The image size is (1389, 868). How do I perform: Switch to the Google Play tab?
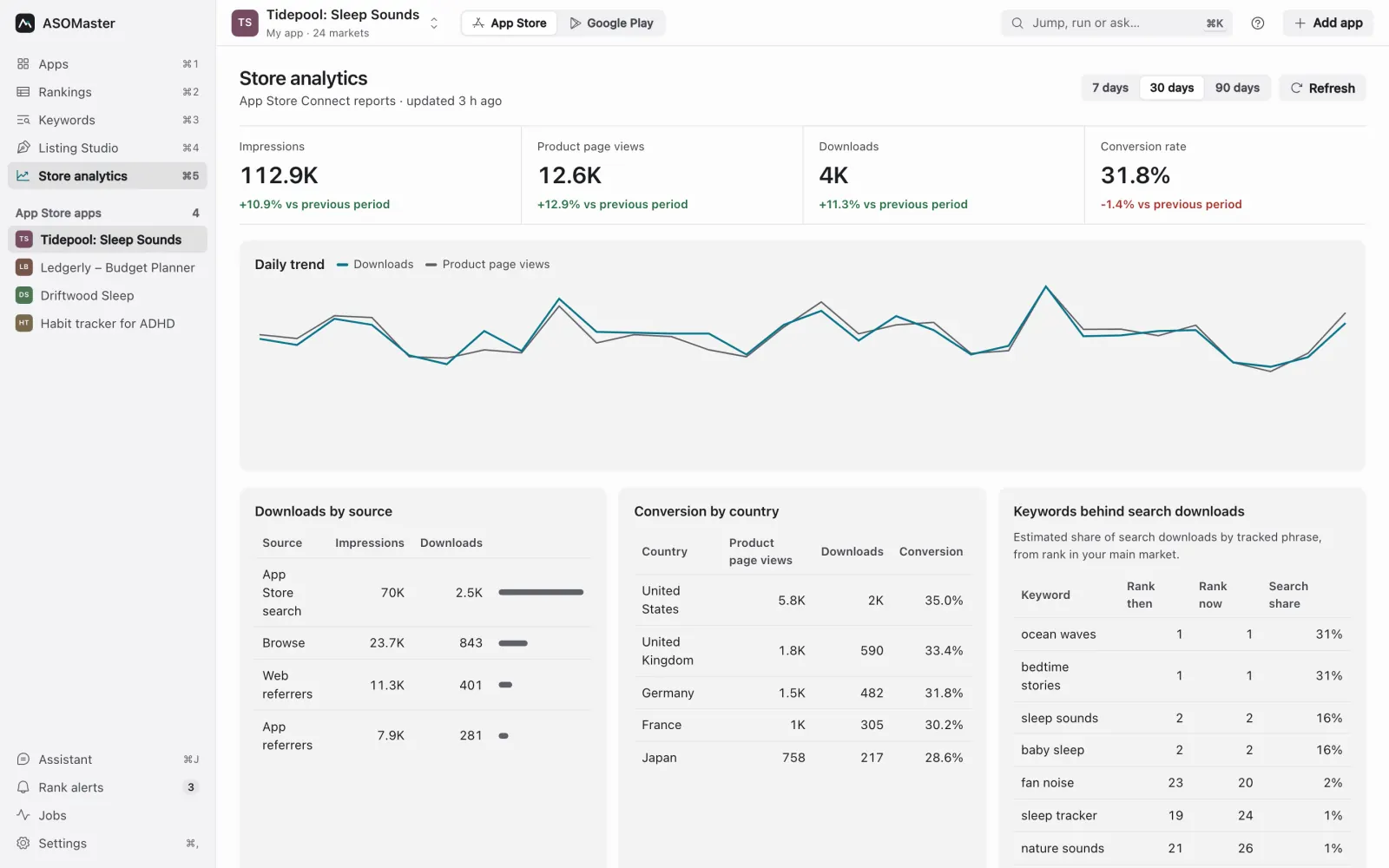[611, 23]
